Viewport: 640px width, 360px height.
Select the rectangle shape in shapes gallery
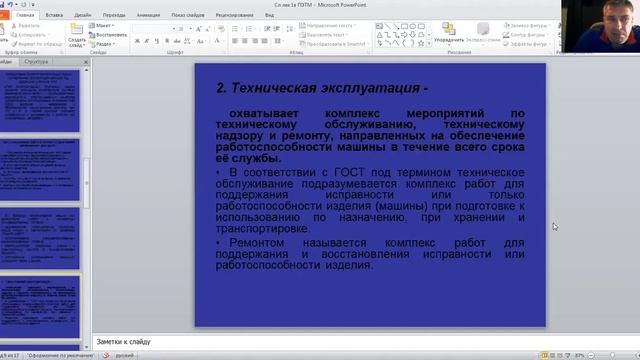coord(404,27)
